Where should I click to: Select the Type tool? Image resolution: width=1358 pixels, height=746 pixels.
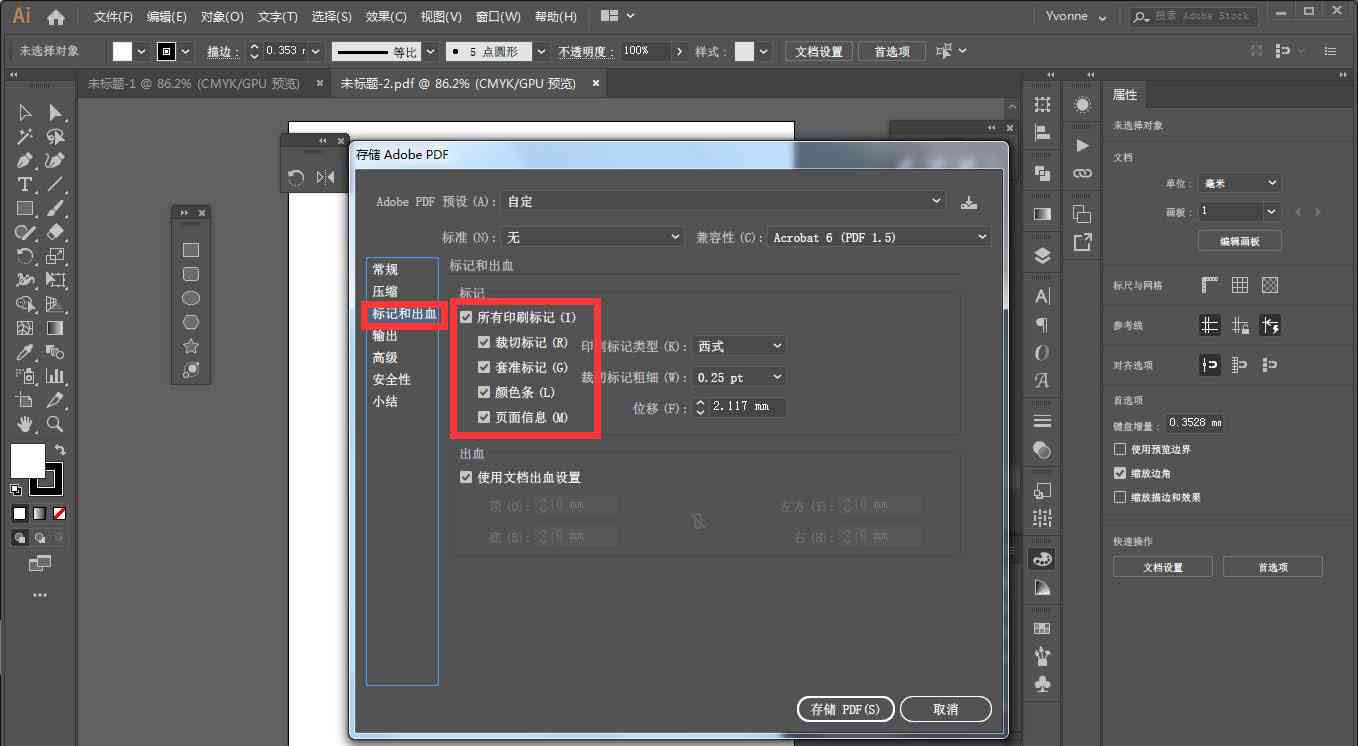25,184
